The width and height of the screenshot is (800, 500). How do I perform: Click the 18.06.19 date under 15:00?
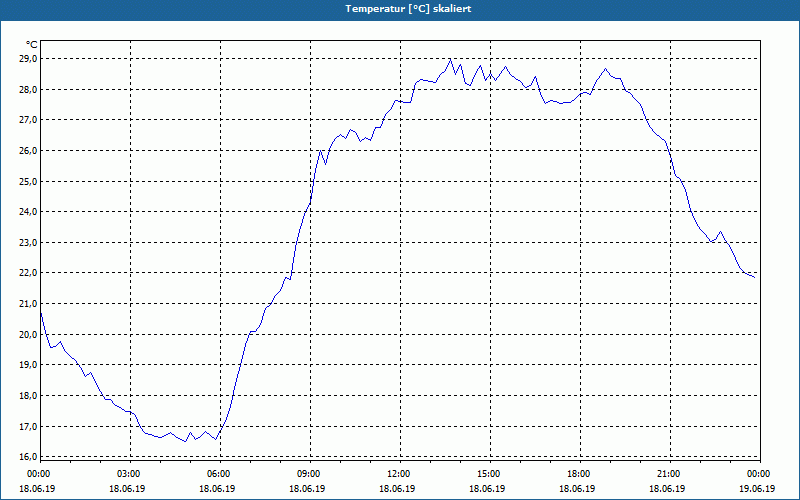[487, 488]
